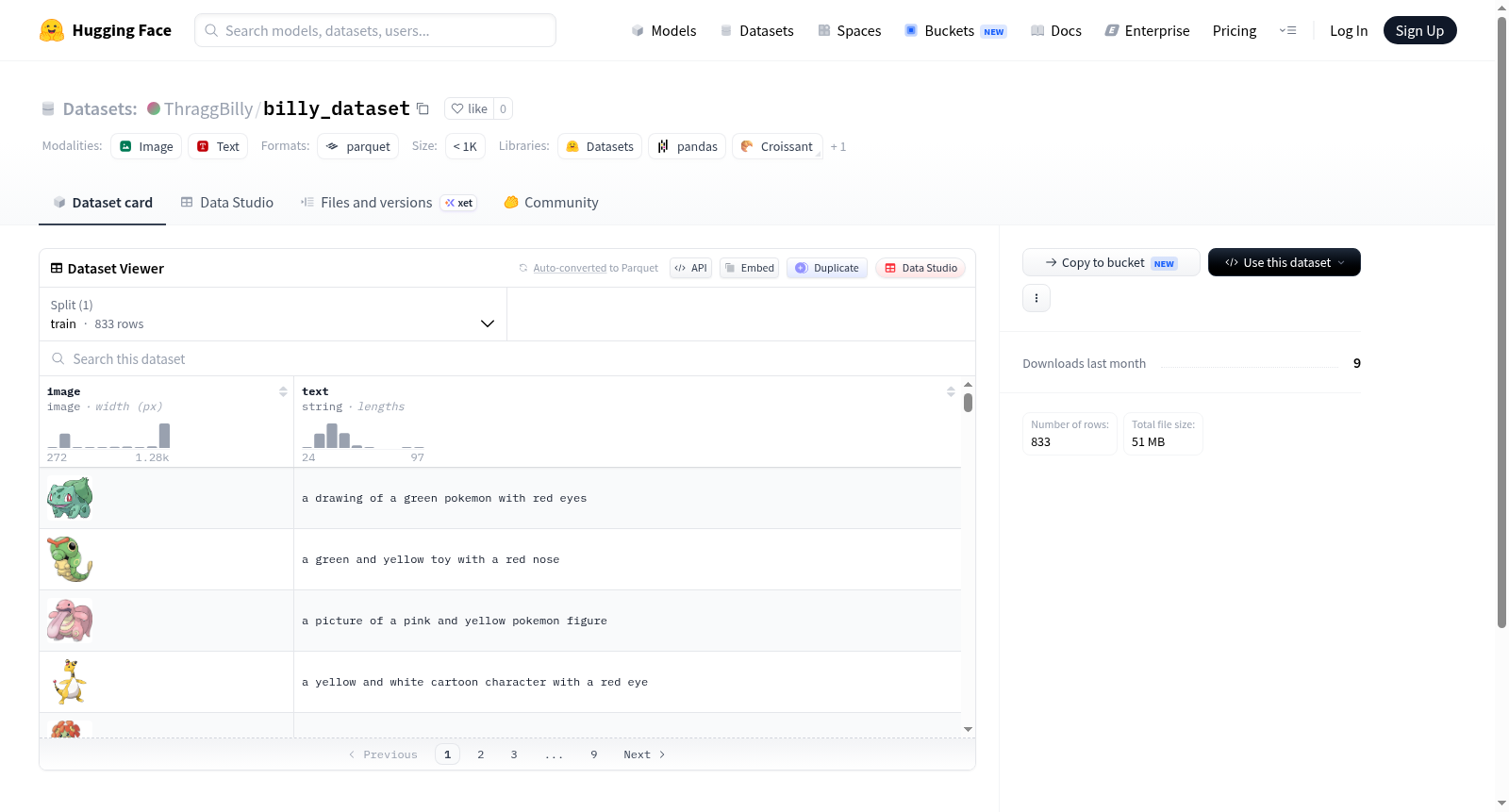Show the +1 more libraries
The image size is (1509, 812).
point(838,147)
